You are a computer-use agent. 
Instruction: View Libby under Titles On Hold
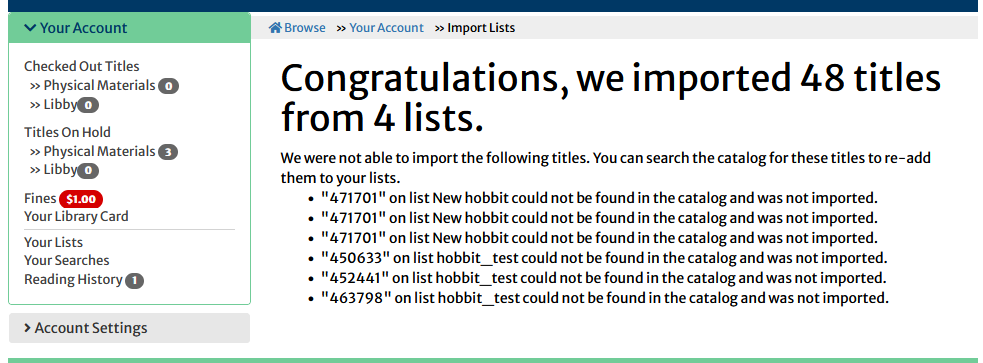point(60,170)
